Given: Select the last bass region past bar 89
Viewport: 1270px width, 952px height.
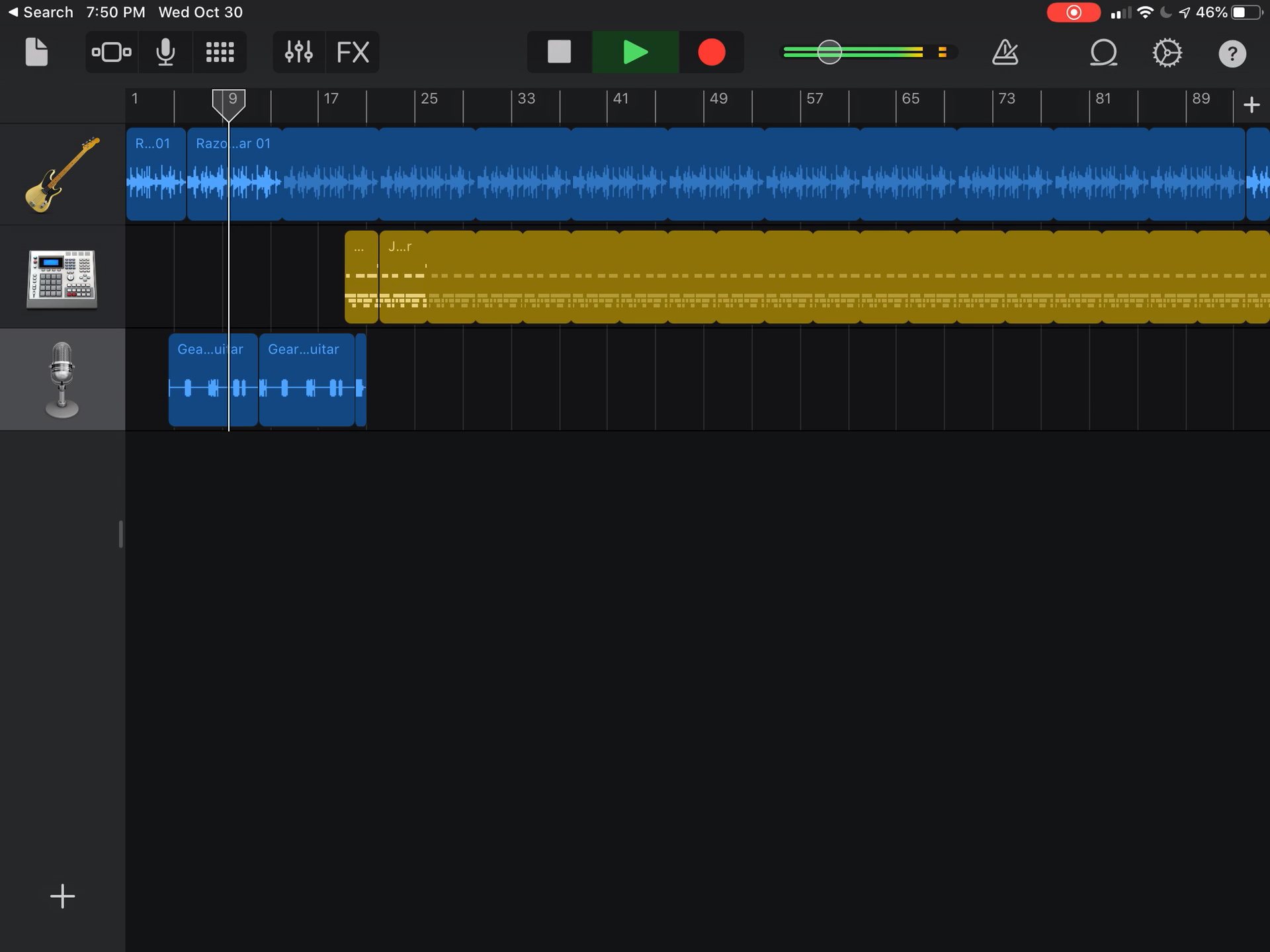Looking at the screenshot, I should (1258, 175).
